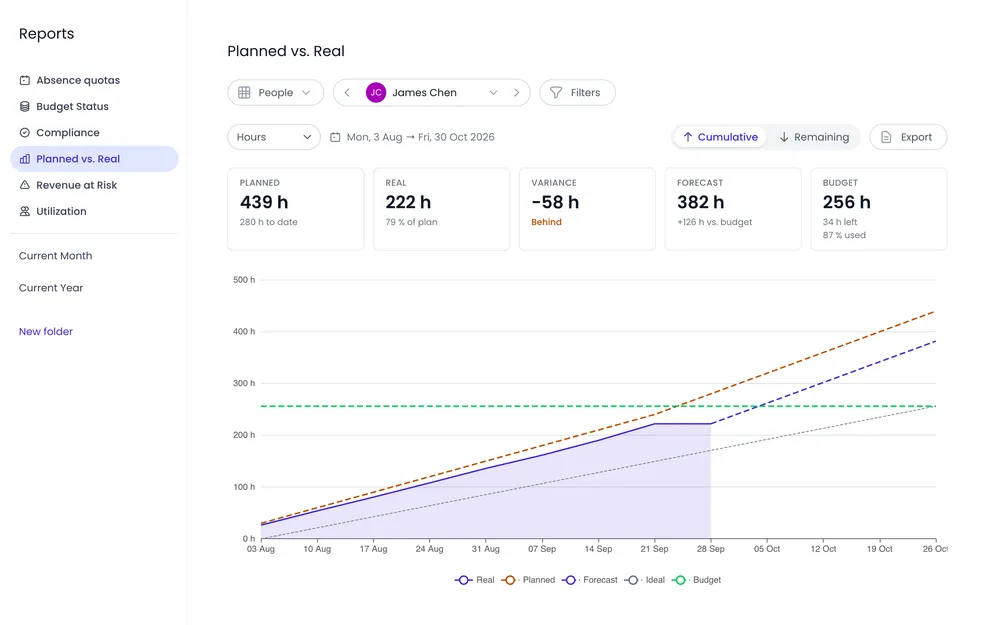Screen dimensions: 1000x625
Task: Click the Export button
Action: coord(908,137)
